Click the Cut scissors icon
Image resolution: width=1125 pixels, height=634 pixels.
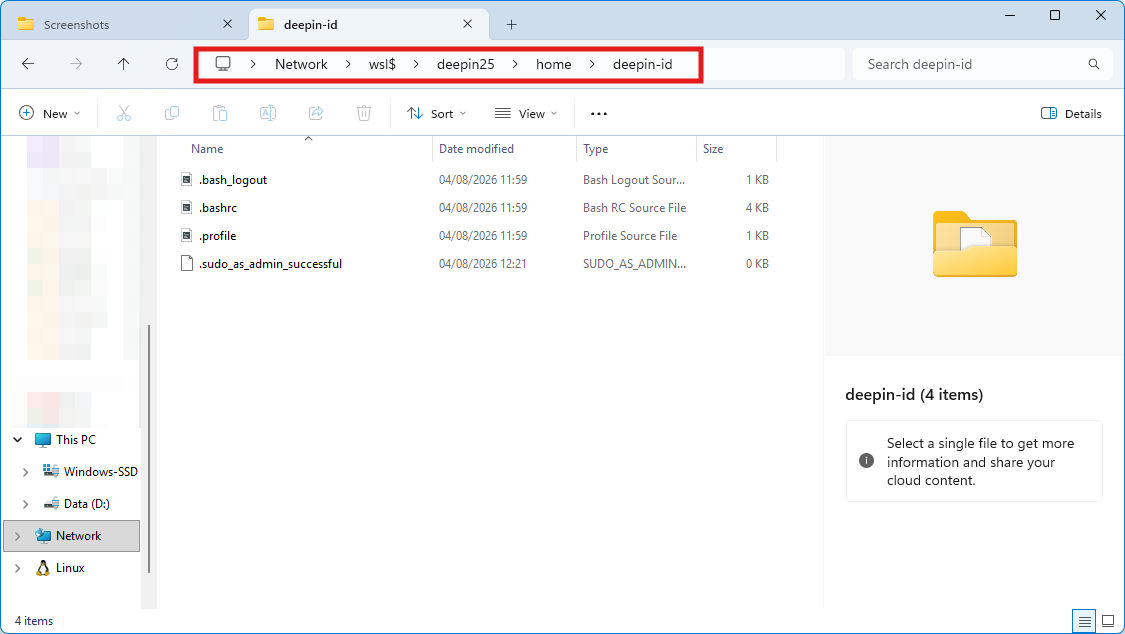(x=124, y=113)
